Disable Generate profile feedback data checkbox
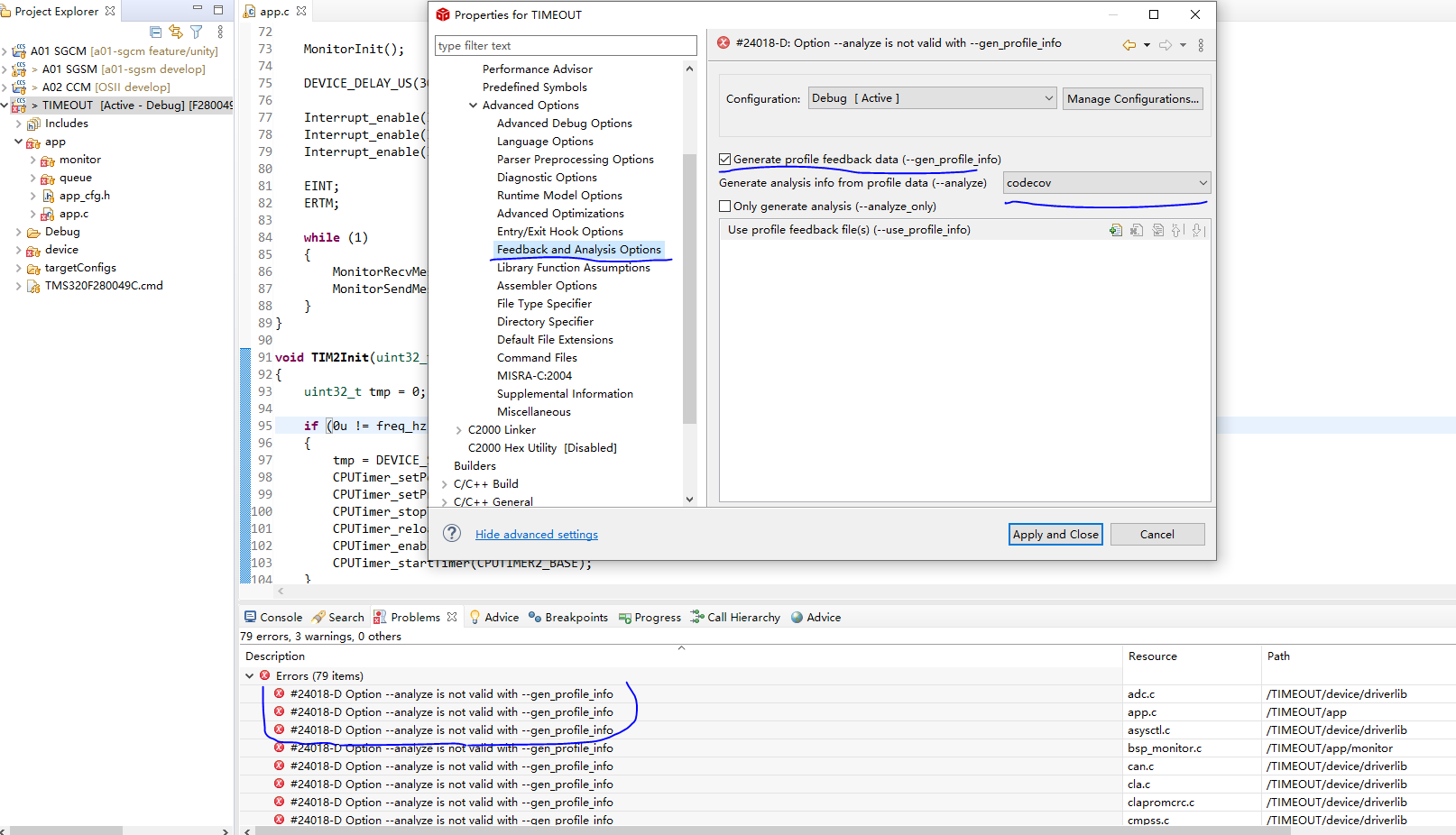This screenshot has width=1456, height=835. (724, 160)
